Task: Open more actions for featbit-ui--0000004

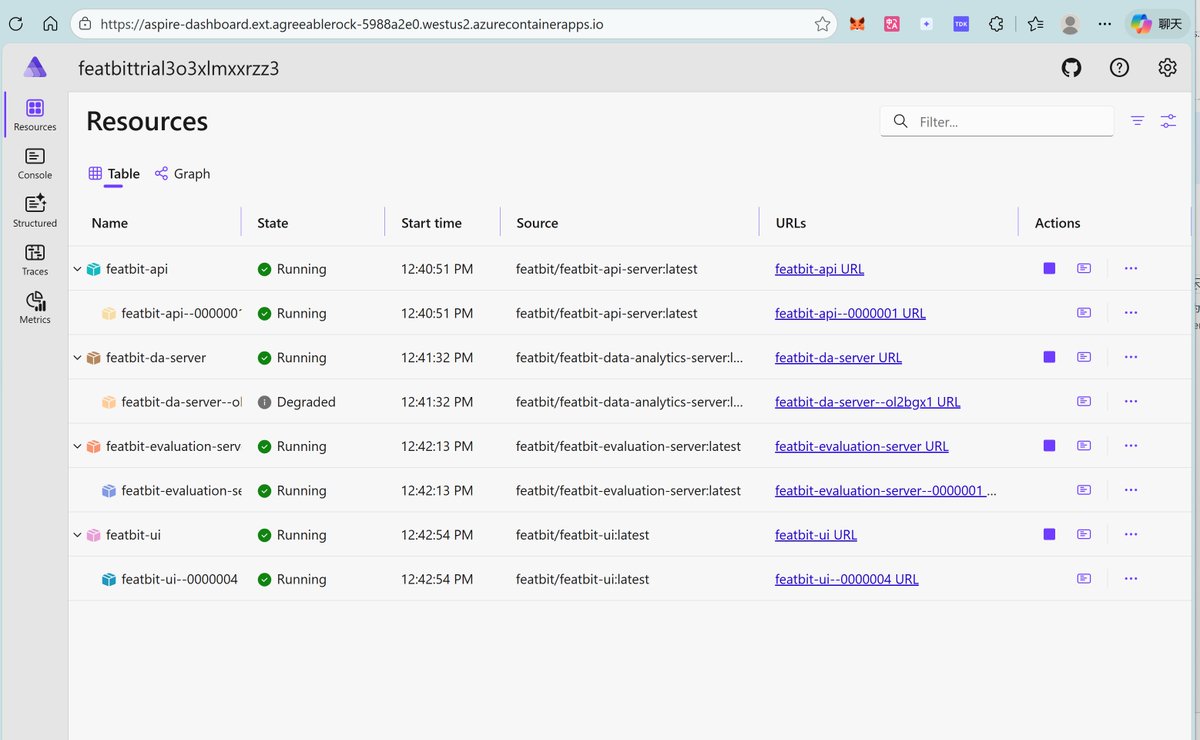Action: coord(1131,578)
